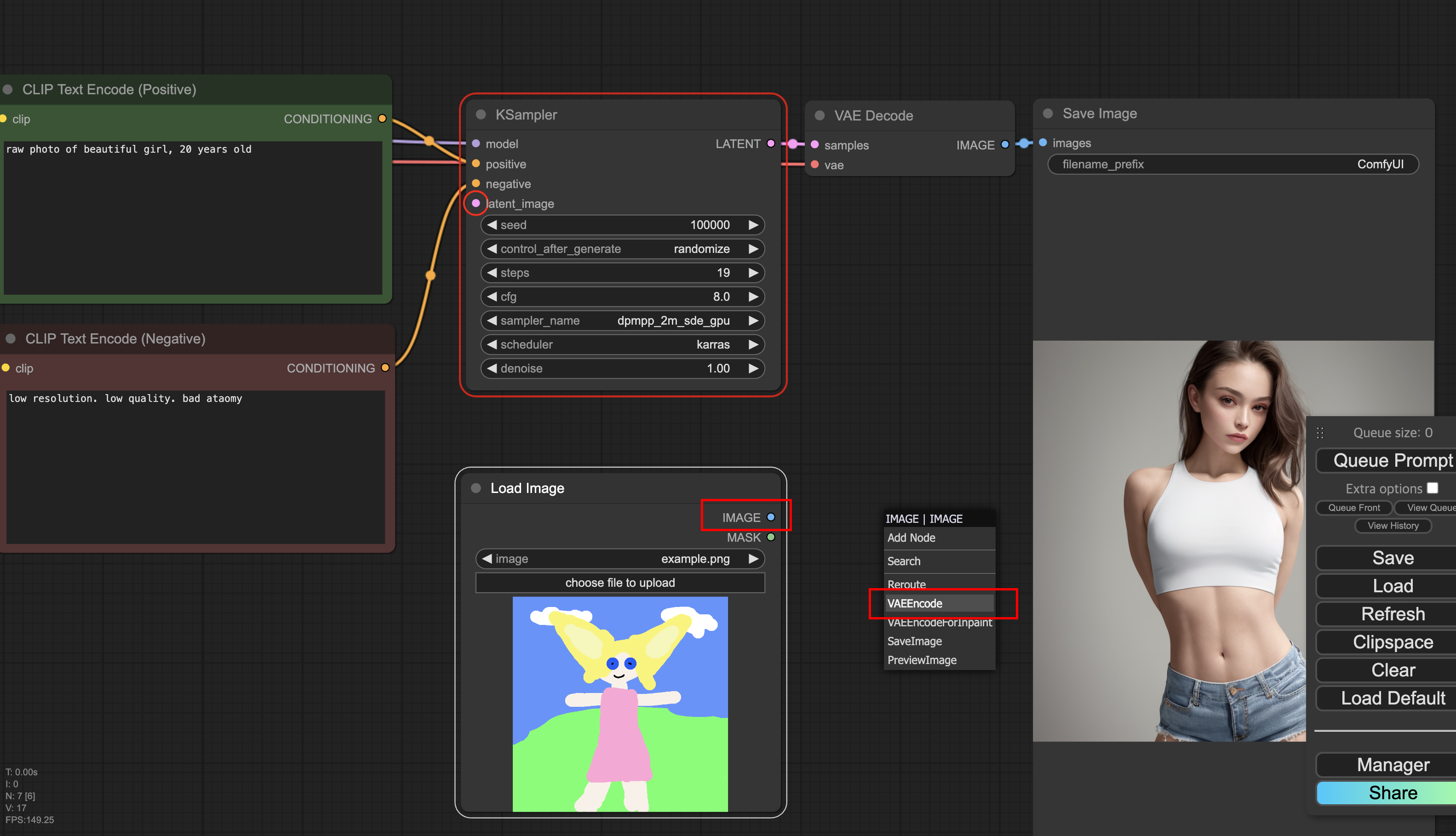Click the MASK output socket on Load Image
This screenshot has width=1456, height=836.
tap(770, 538)
